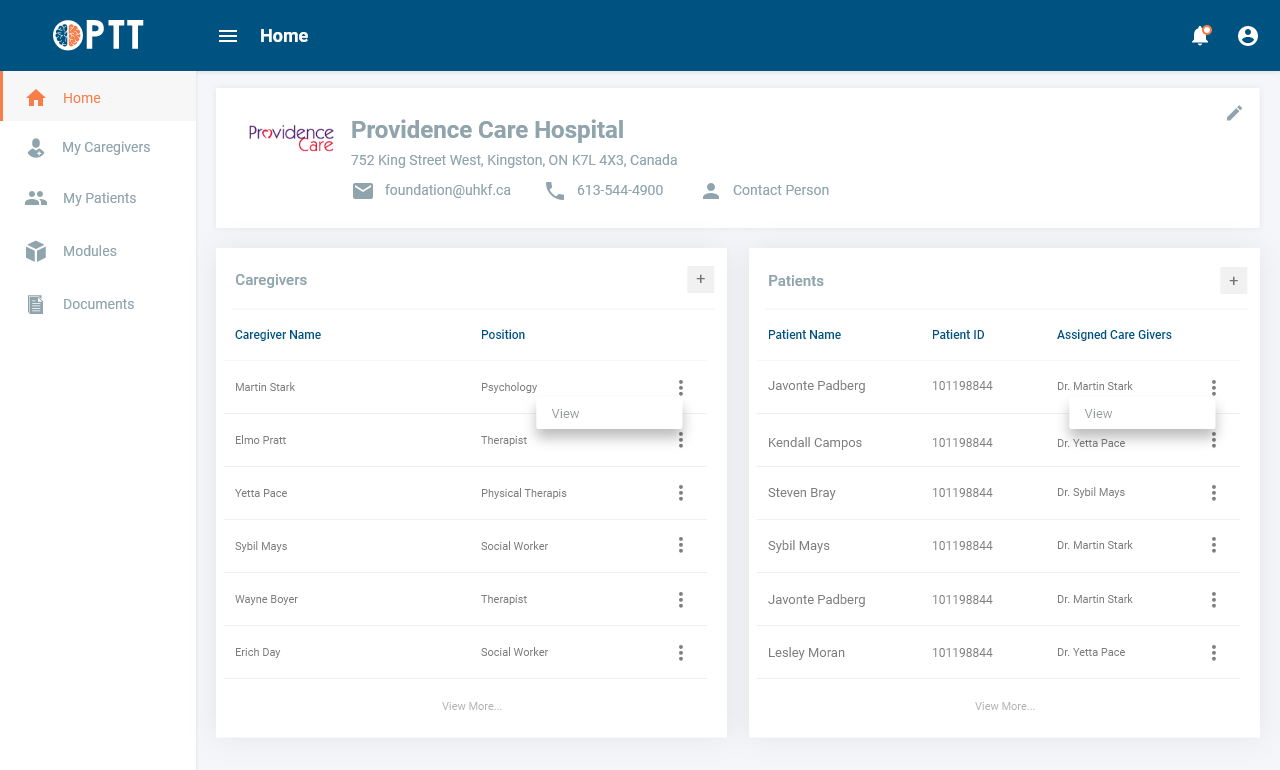This screenshot has height=770, width=1280.
Task: Open My Patients from sidebar
Action: tap(99, 198)
